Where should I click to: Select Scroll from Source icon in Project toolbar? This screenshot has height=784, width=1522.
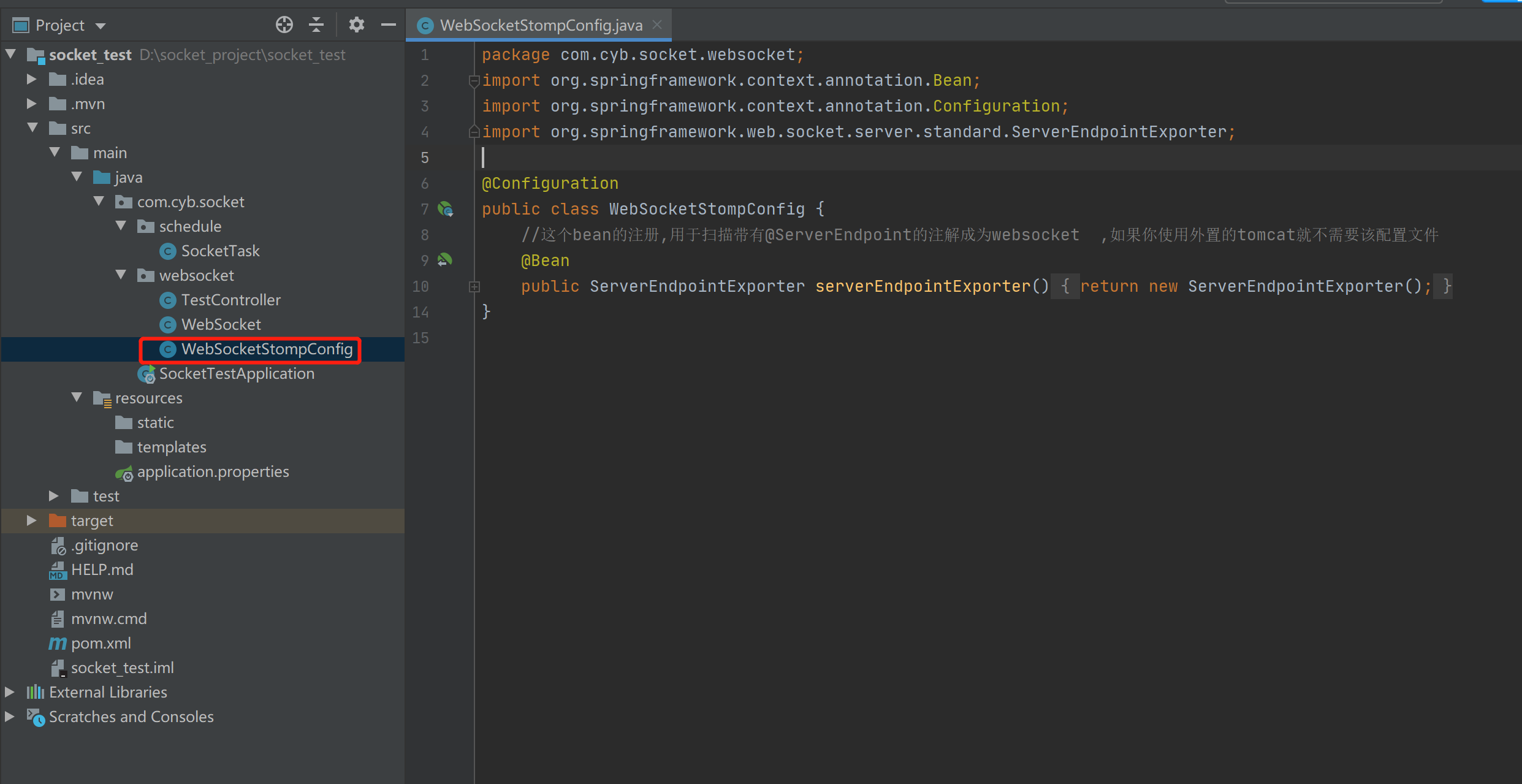(284, 25)
